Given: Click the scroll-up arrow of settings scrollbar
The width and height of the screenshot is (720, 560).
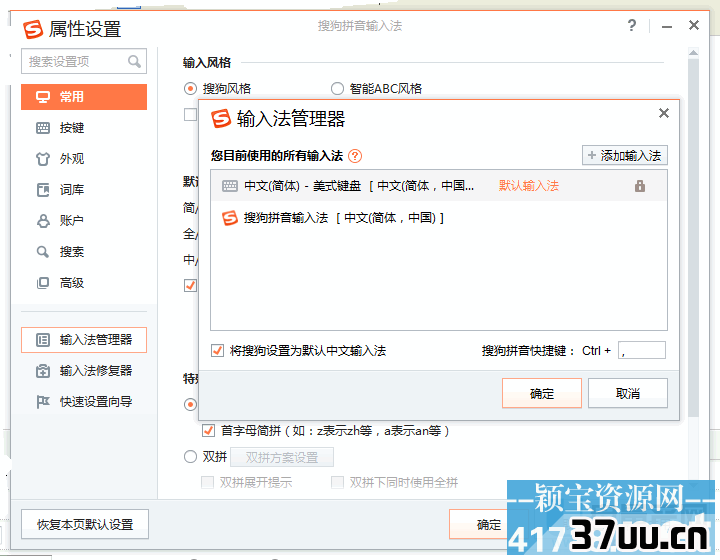Looking at the screenshot, I should [x=693, y=53].
